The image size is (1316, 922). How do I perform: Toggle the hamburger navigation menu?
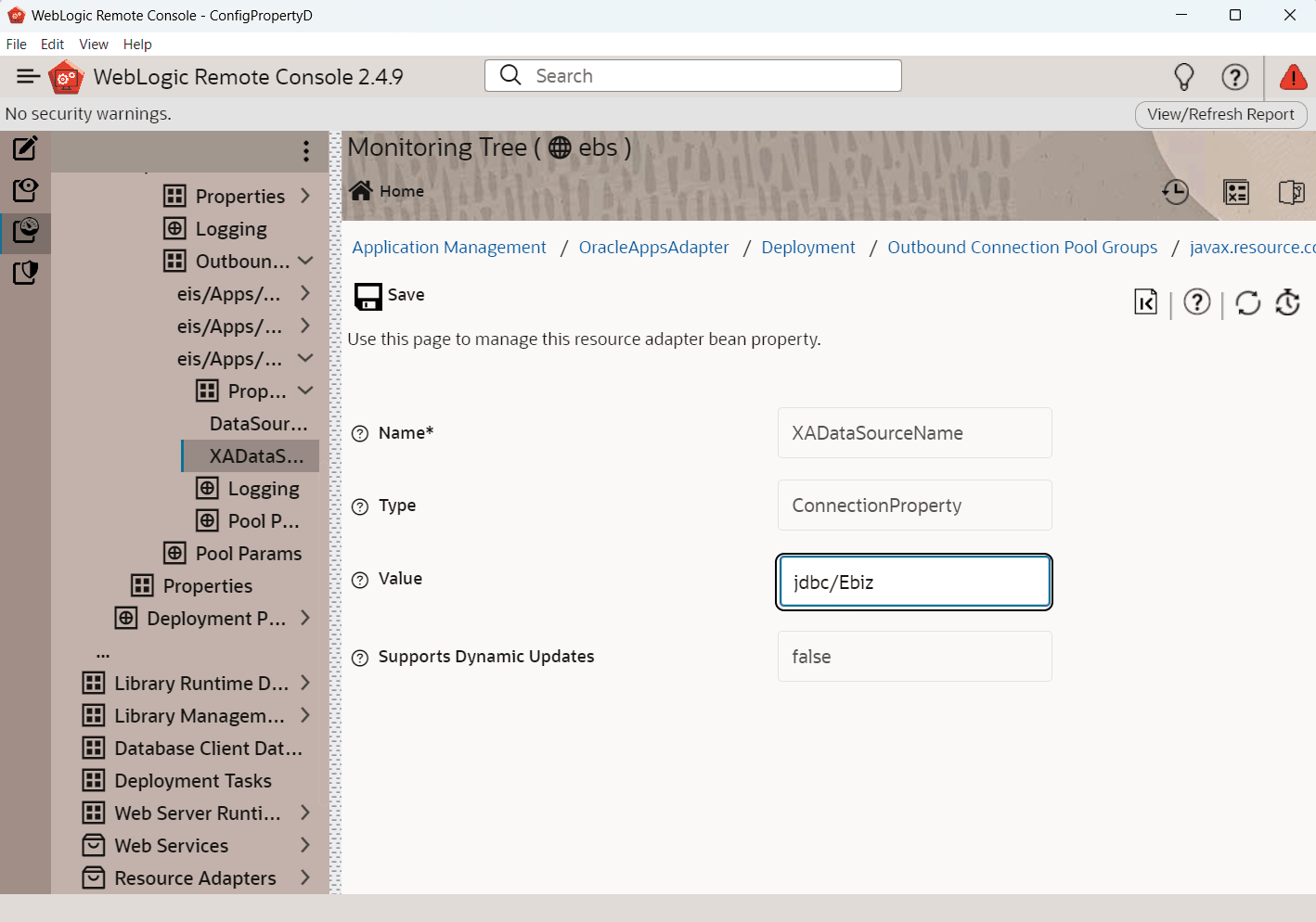coord(28,77)
